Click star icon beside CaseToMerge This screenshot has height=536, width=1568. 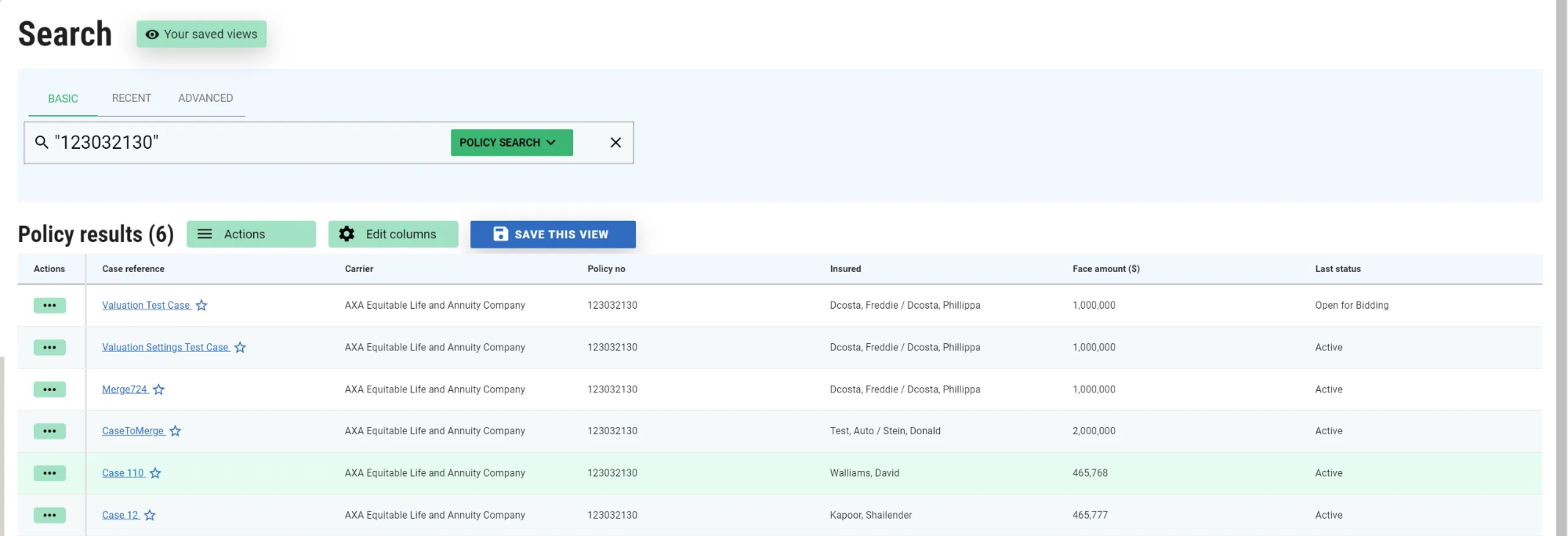pyautogui.click(x=175, y=431)
